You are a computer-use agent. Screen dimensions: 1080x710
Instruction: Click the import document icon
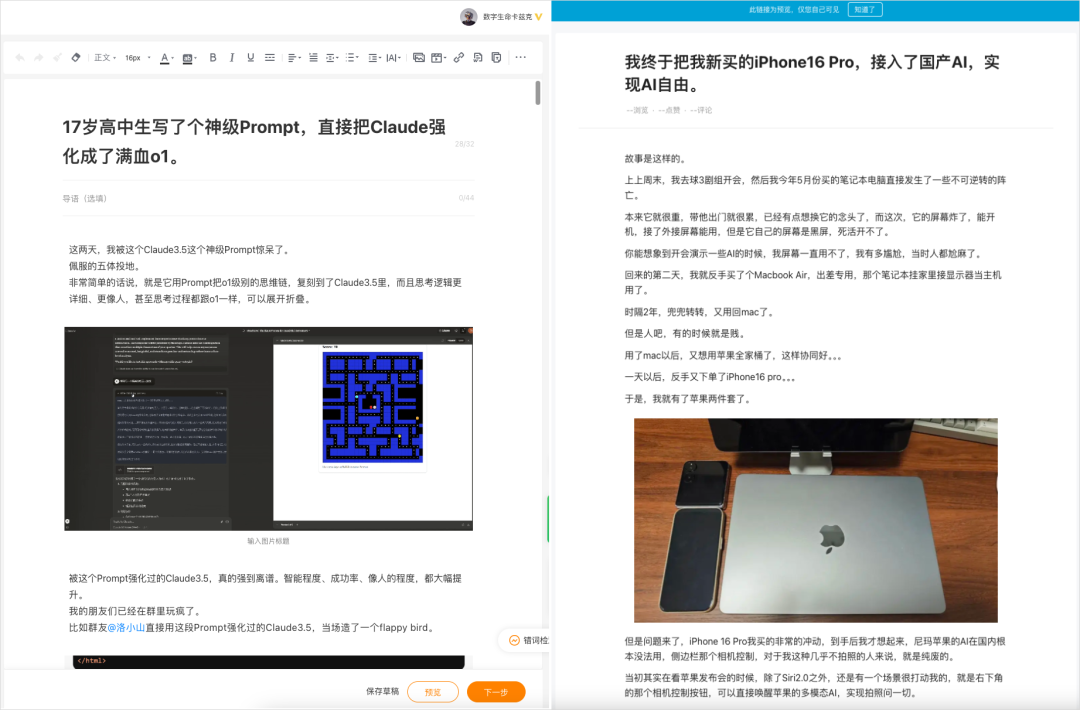click(477, 58)
